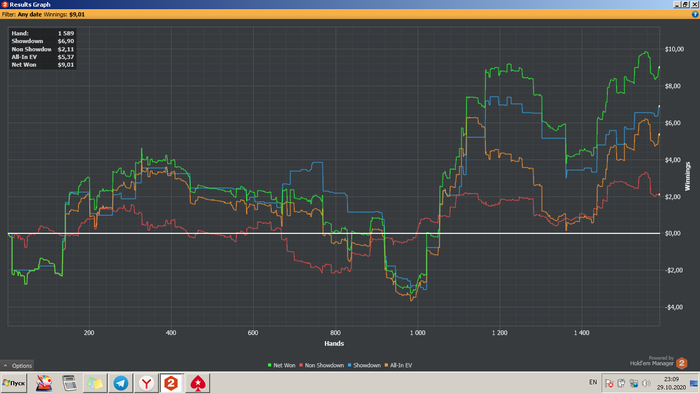The width and height of the screenshot is (700, 394).
Task: Open the sticky notes taskbar icon
Action: pos(95,383)
